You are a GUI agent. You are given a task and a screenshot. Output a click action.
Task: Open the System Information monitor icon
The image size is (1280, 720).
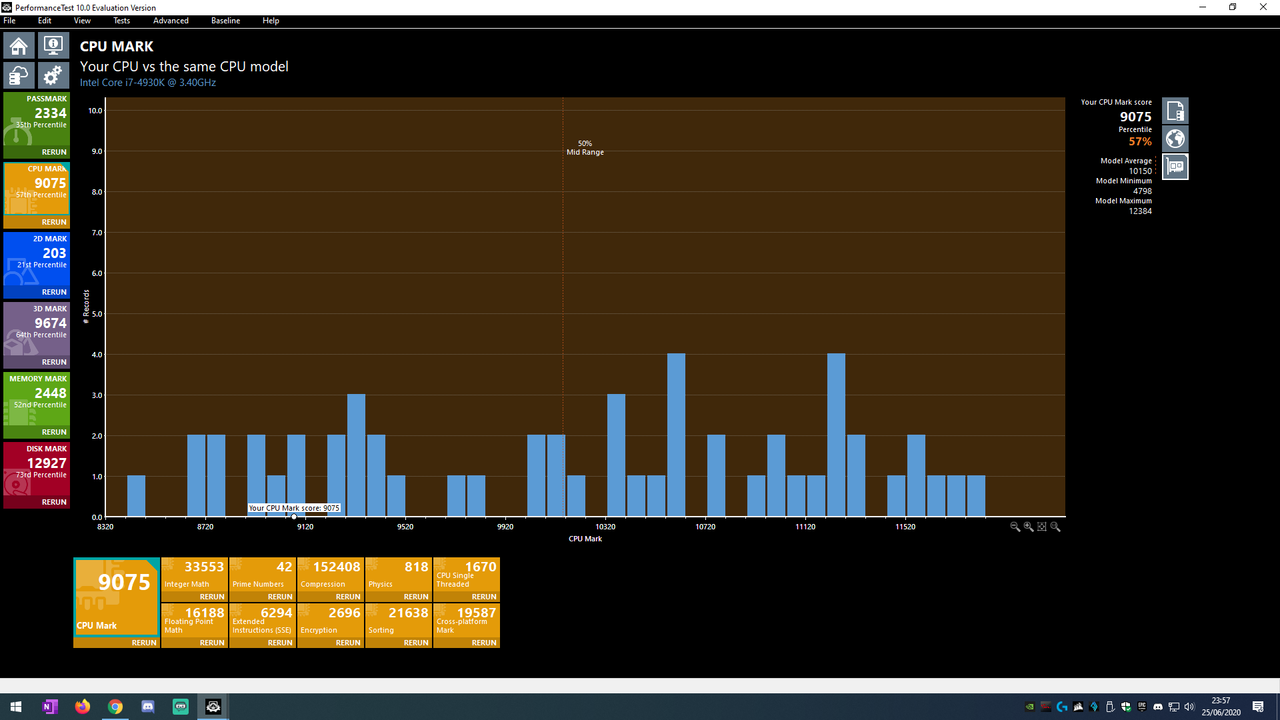(x=52, y=46)
